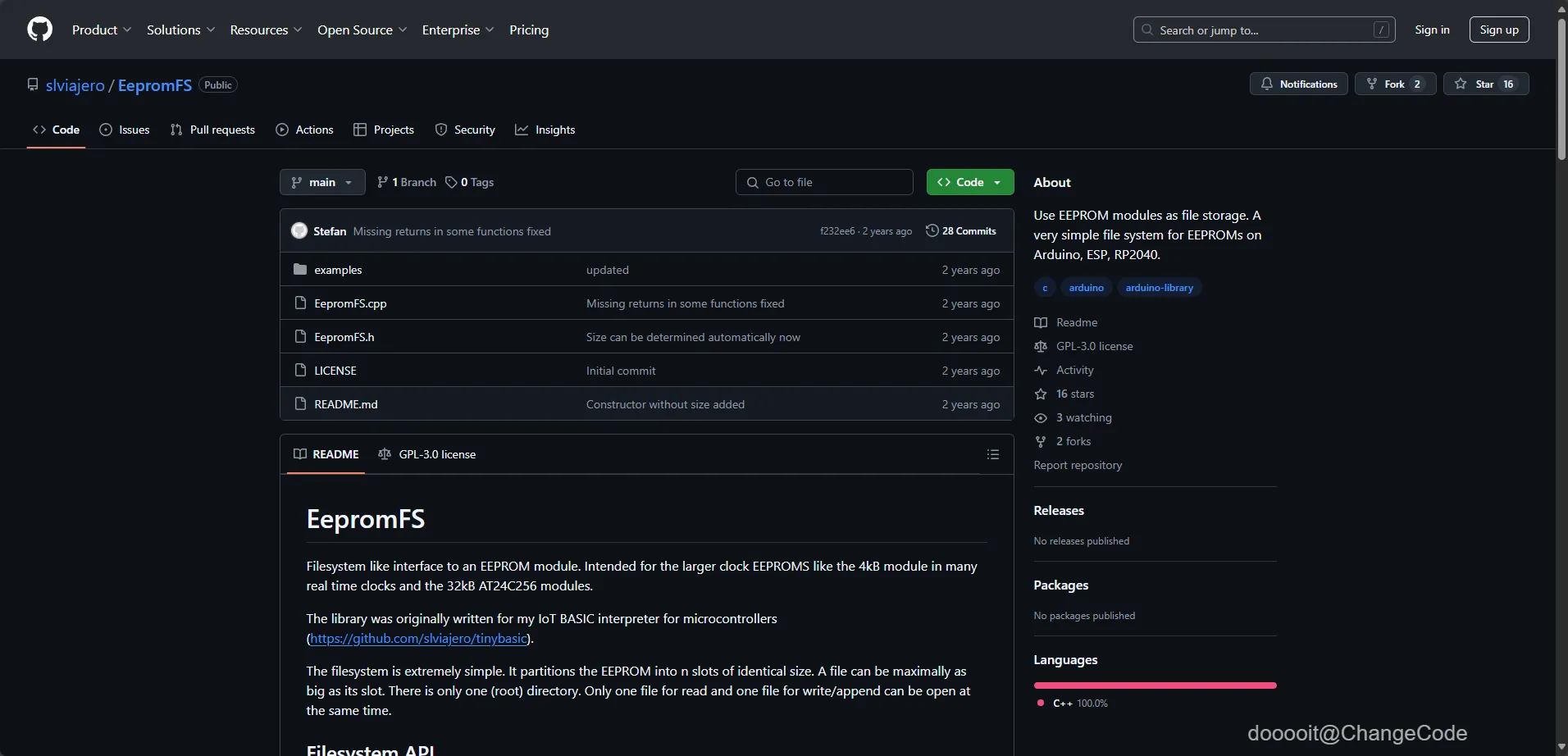Open the tinybasic GitHub URL link
Screen dimensions: 1568x756
[418, 638]
